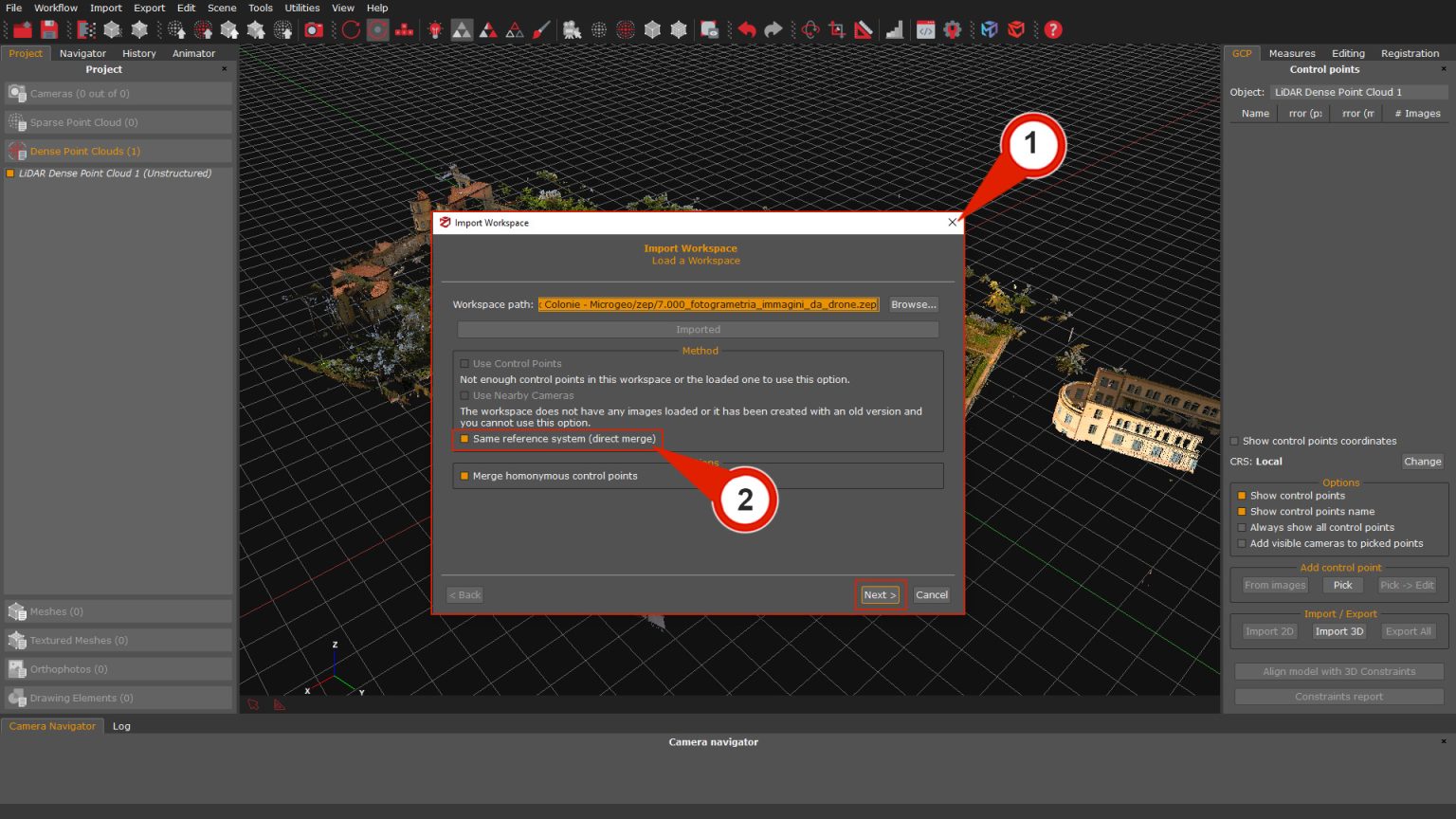The width and height of the screenshot is (1456, 819).
Task: Open the Options gear icon
Action: click(x=953, y=29)
